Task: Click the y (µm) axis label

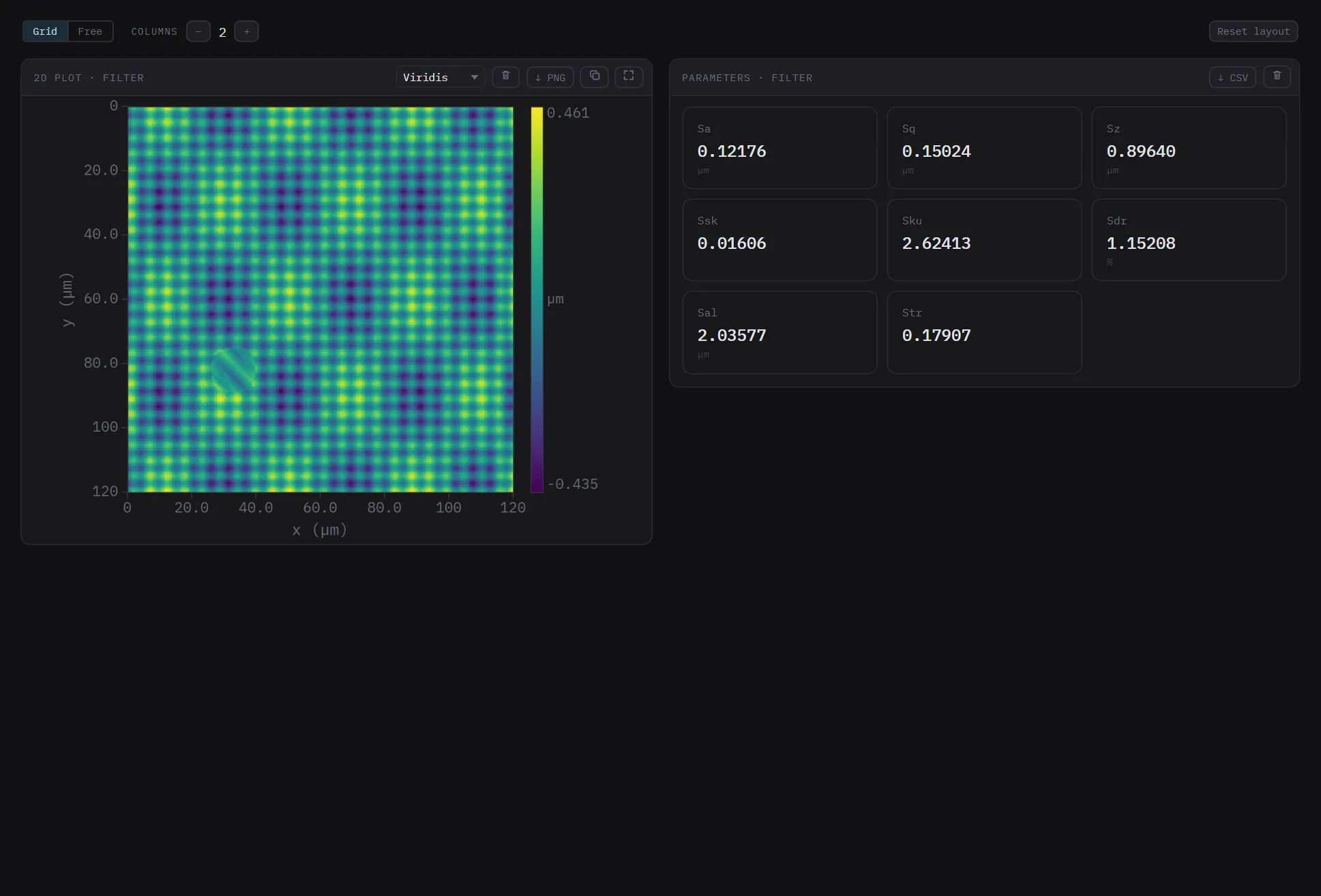Action: (x=67, y=299)
